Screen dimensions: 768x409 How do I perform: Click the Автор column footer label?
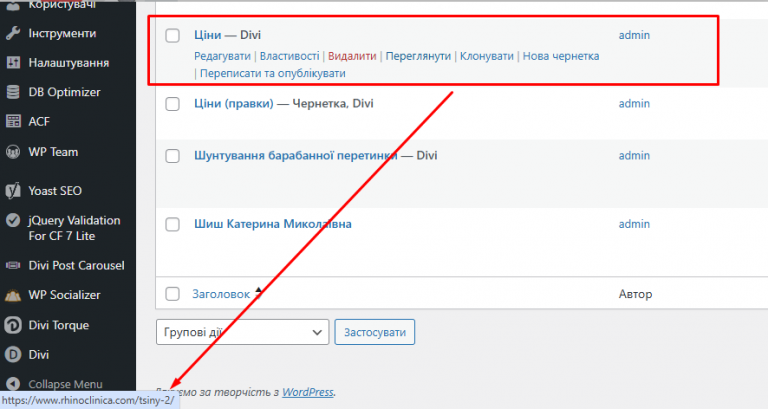[635, 294]
